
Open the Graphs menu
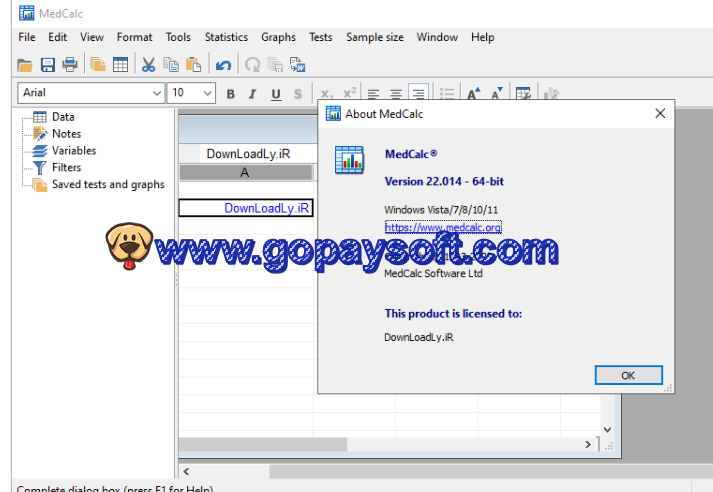(x=278, y=37)
